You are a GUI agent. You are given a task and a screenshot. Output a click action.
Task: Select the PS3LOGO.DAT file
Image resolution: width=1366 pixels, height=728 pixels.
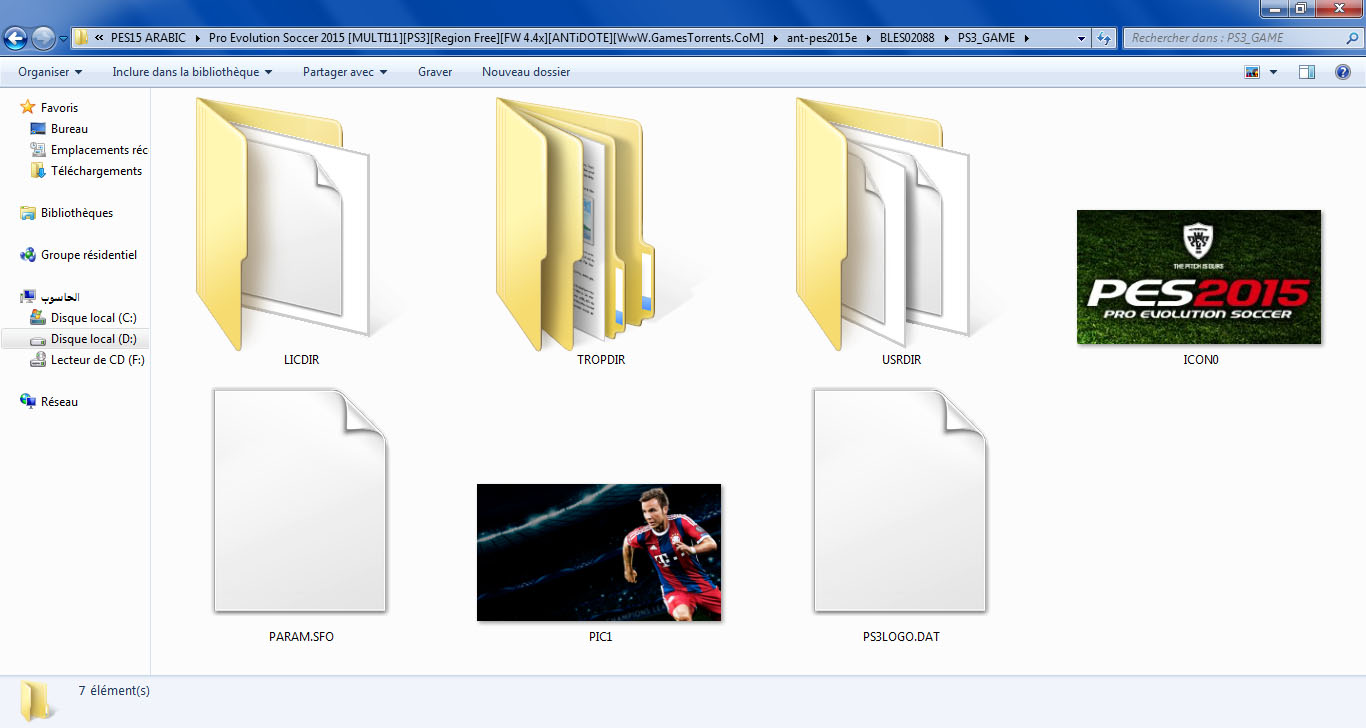tap(900, 500)
